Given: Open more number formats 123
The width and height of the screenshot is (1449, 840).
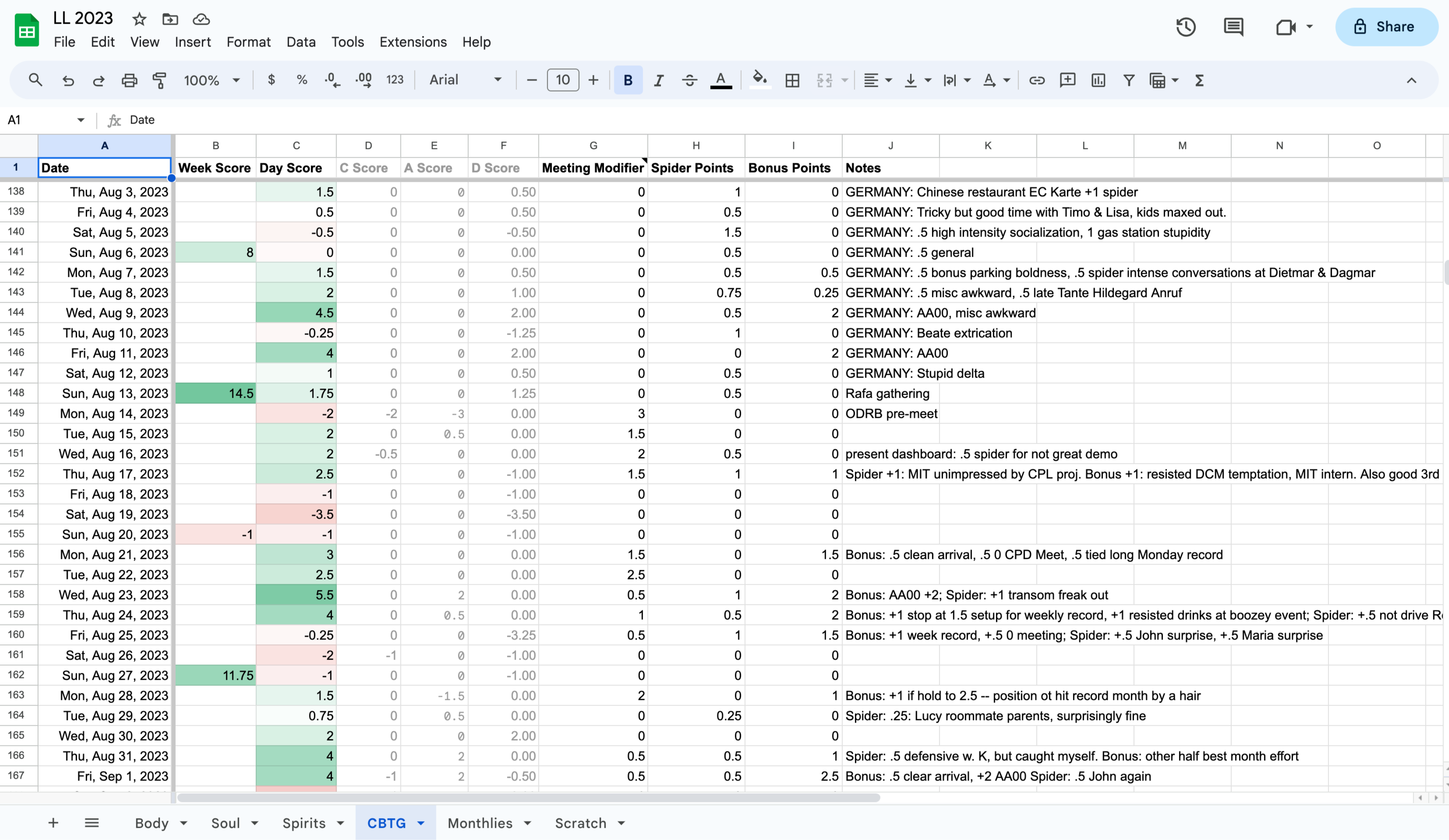Looking at the screenshot, I should (395, 80).
